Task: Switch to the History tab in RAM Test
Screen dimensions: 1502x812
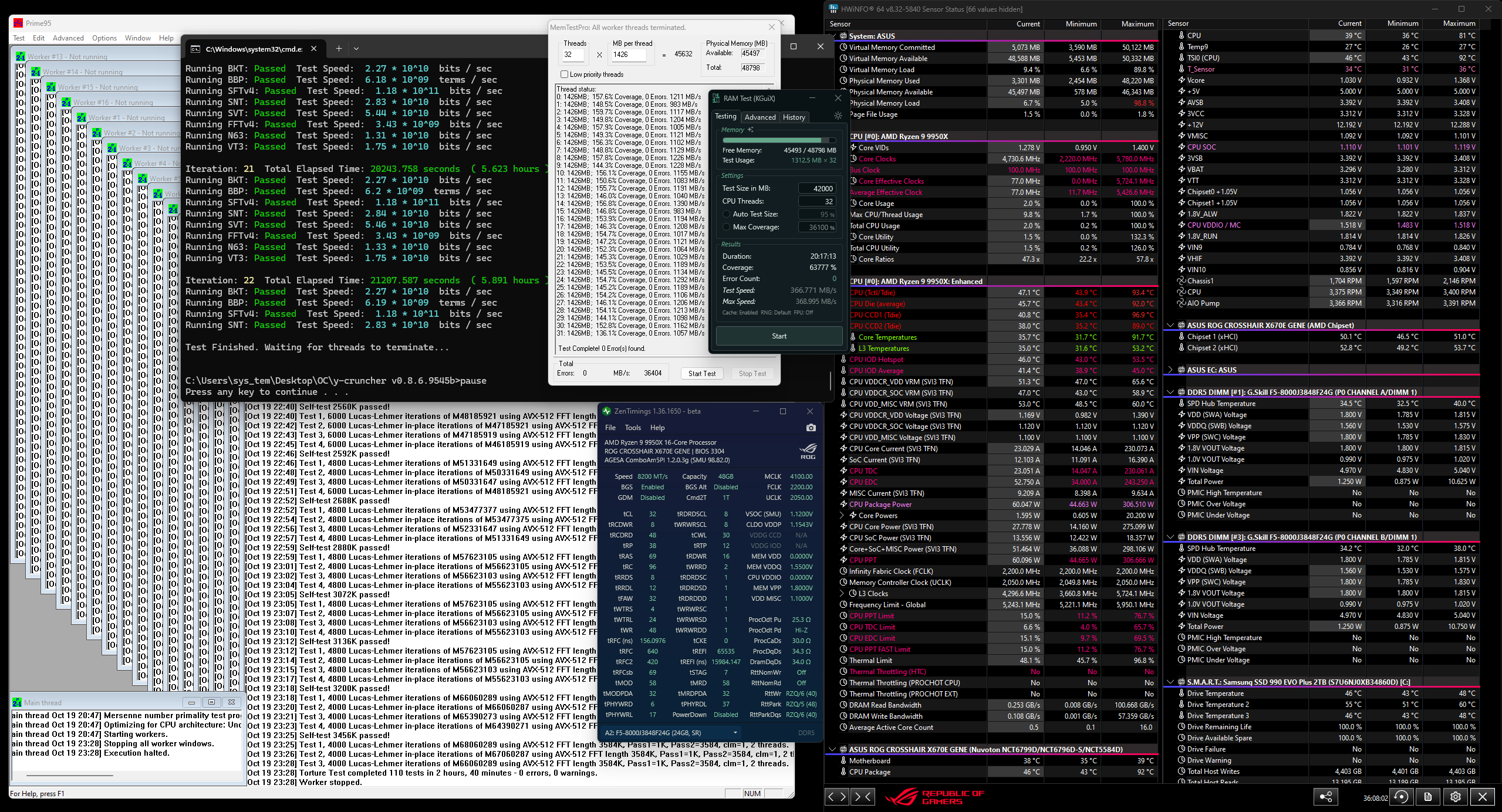Action: 794,117
